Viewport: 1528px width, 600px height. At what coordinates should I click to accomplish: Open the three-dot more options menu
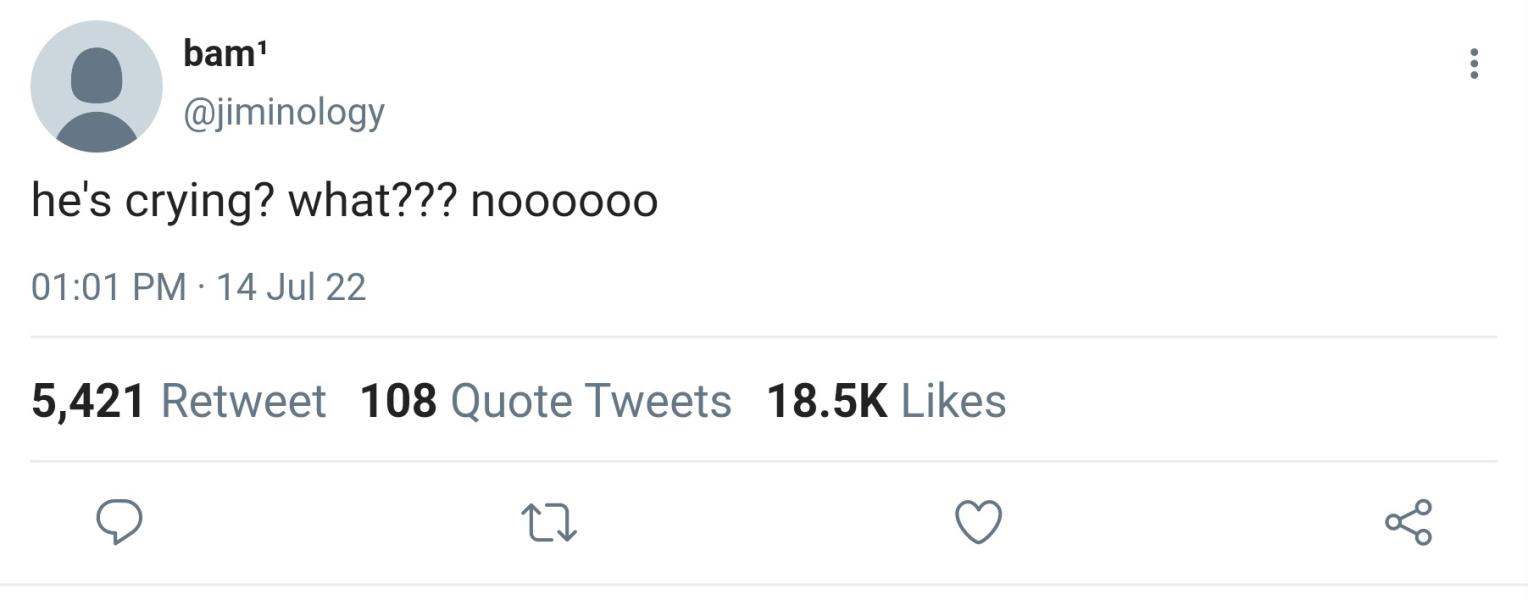(x=1473, y=64)
